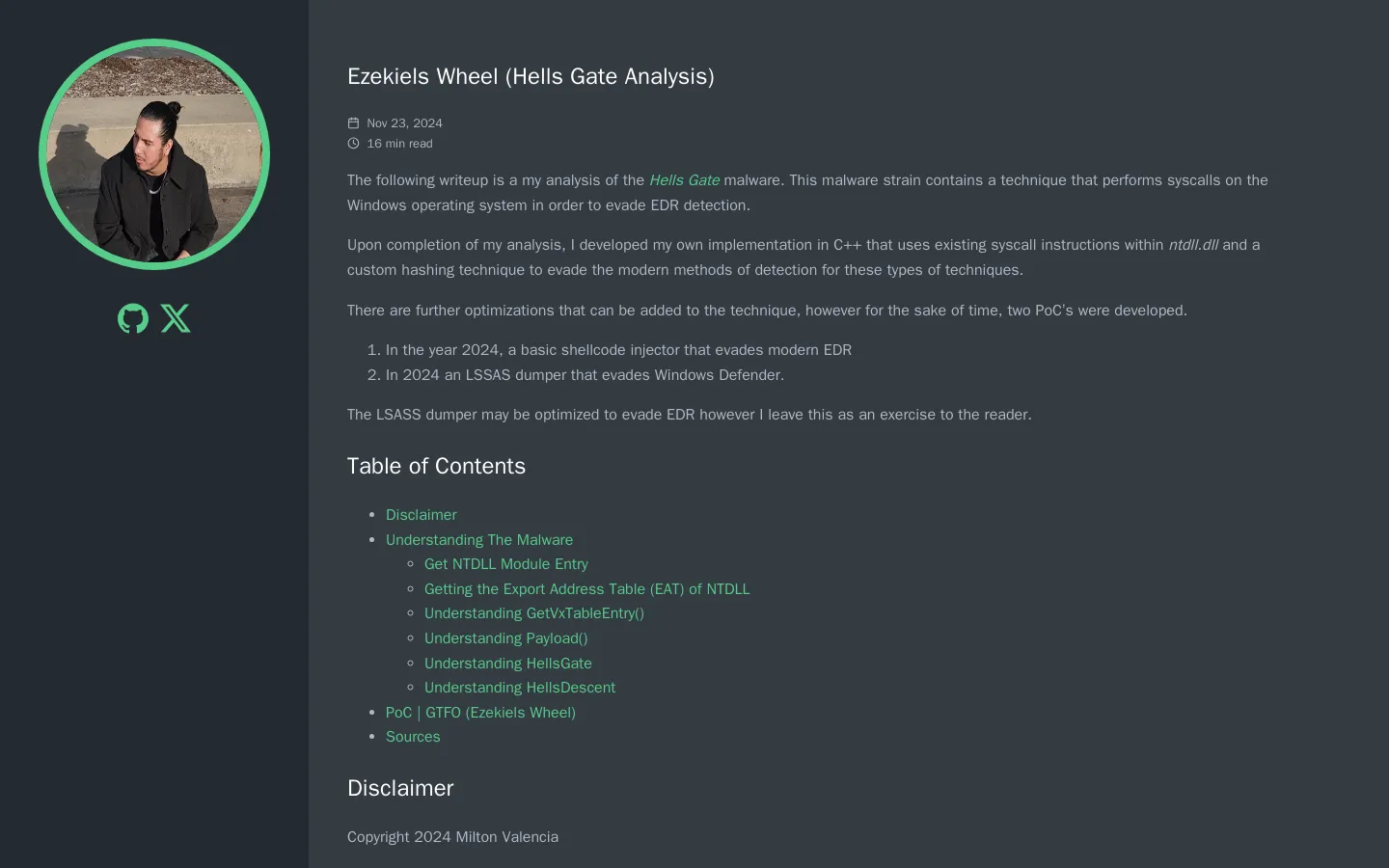Open the Hells Gate italic link
This screenshot has height=868, width=1389.
(684, 180)
